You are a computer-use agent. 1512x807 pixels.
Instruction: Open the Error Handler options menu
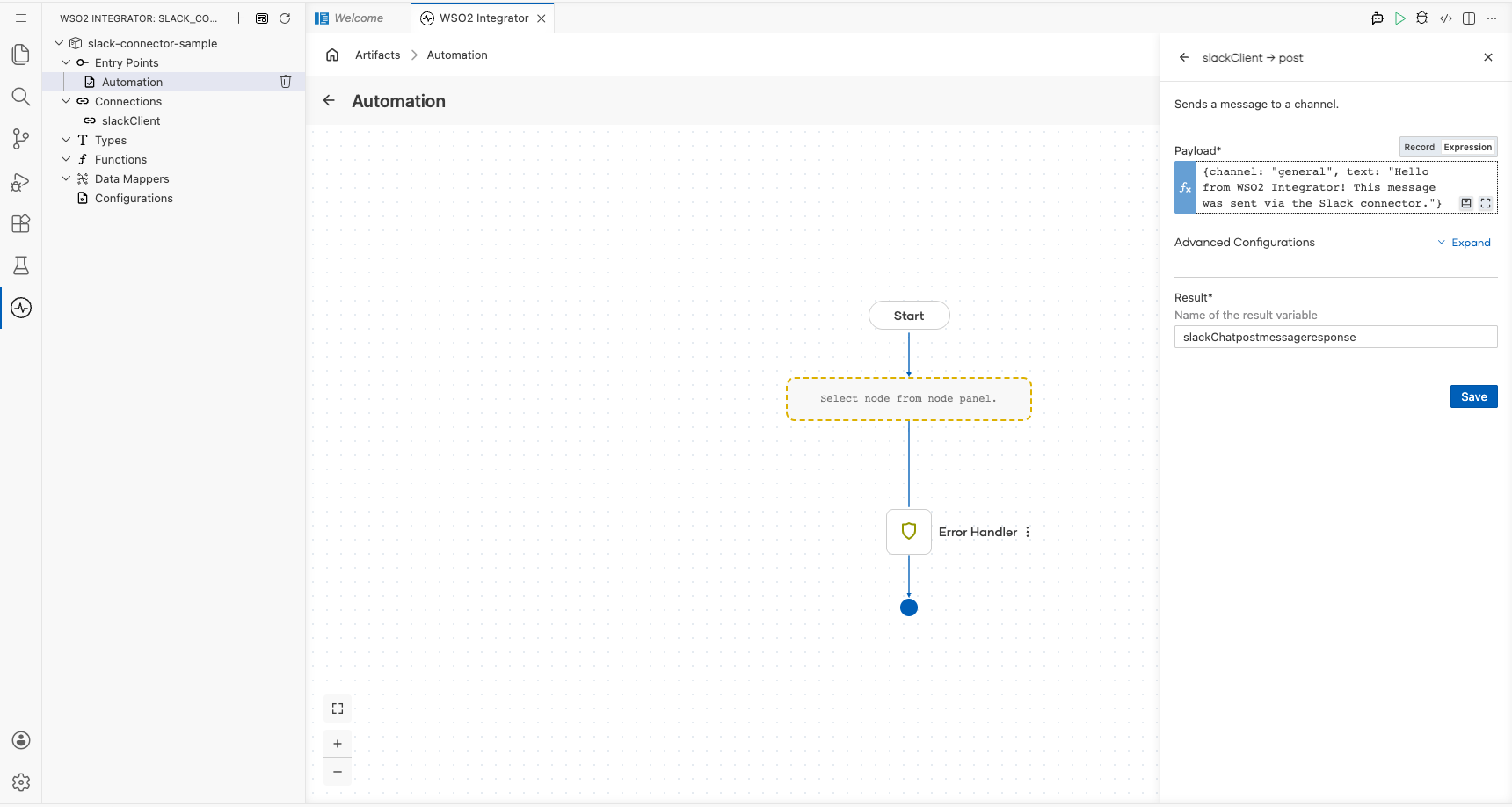(x=1028, y=532)
